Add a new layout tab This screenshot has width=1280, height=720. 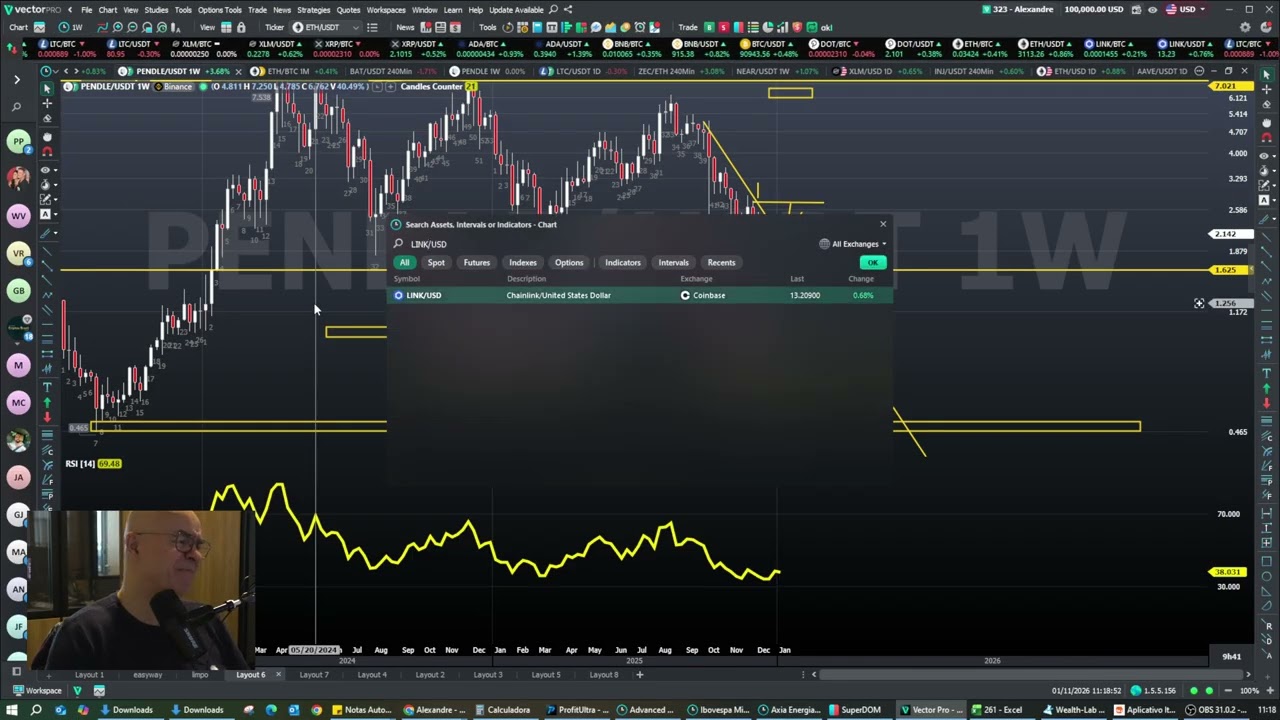click(640, 675)
